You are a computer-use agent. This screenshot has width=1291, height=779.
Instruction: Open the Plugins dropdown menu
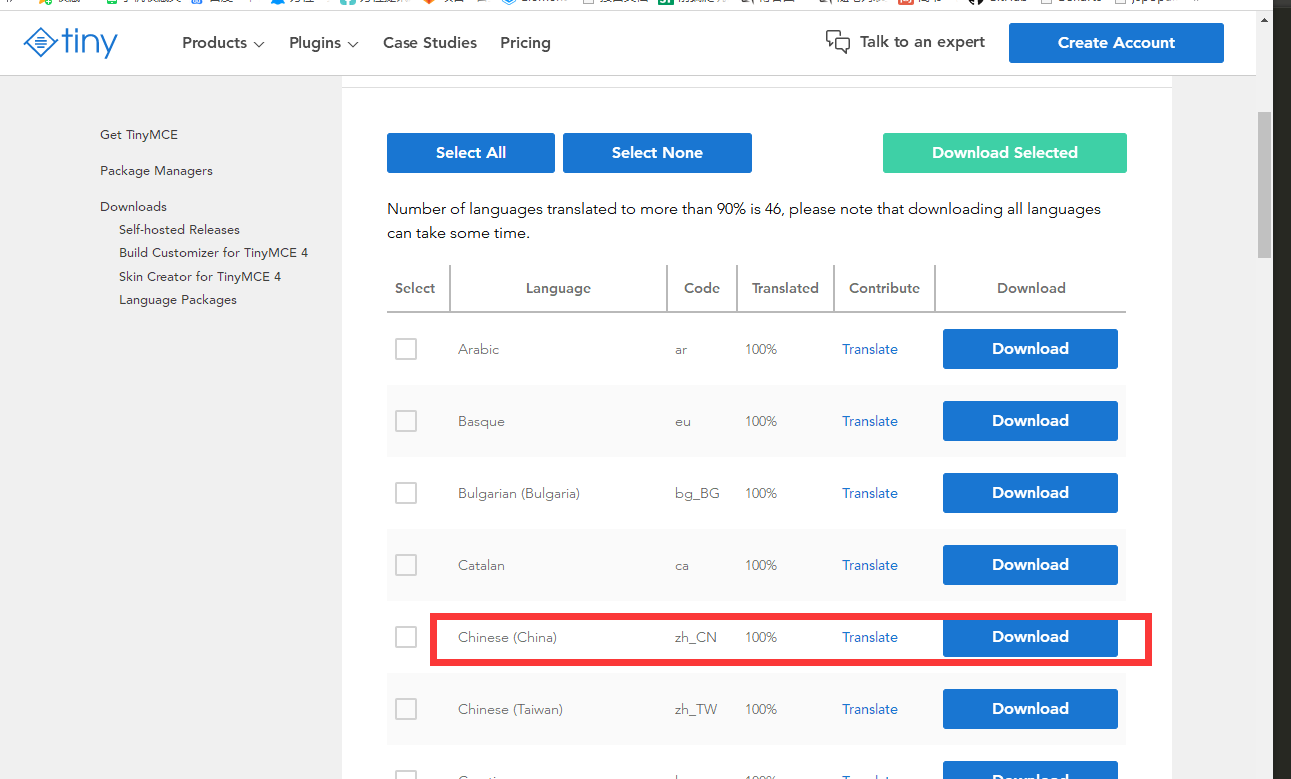pos(324,43)
